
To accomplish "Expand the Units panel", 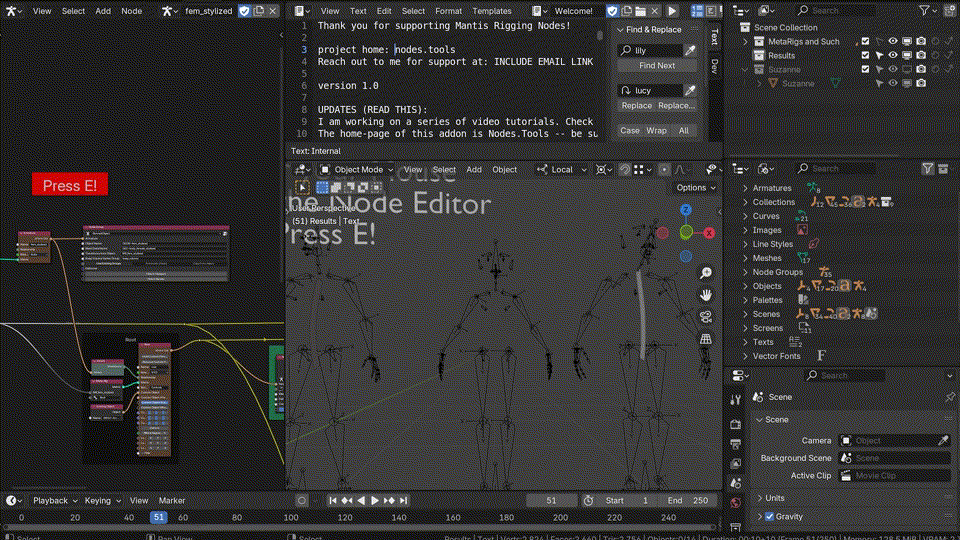I will [x=760, y=498].
